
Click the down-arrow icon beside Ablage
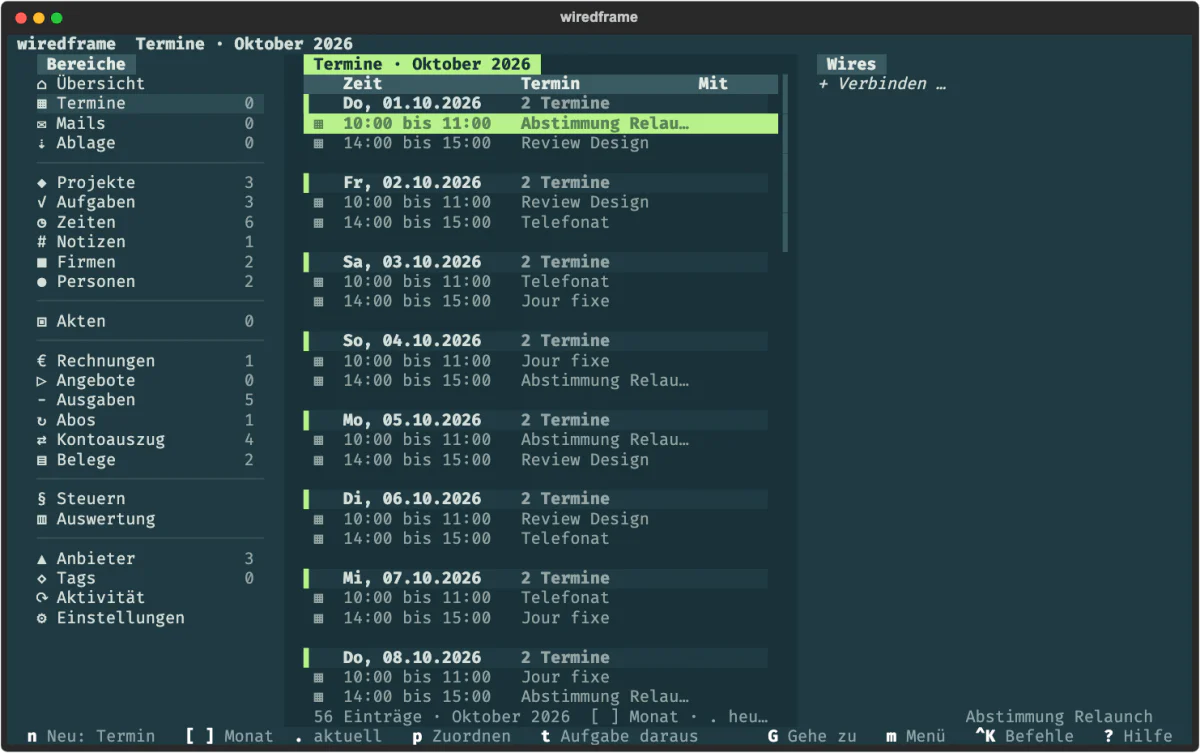[42, 143]
